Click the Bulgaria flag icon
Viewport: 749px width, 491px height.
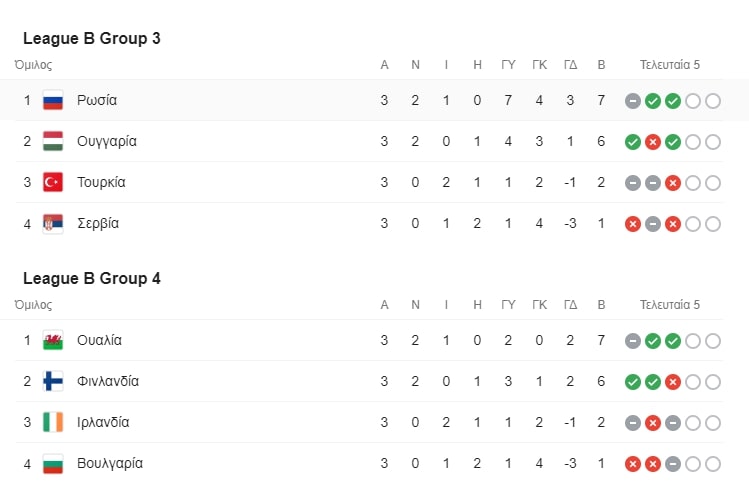coord(53,464)
